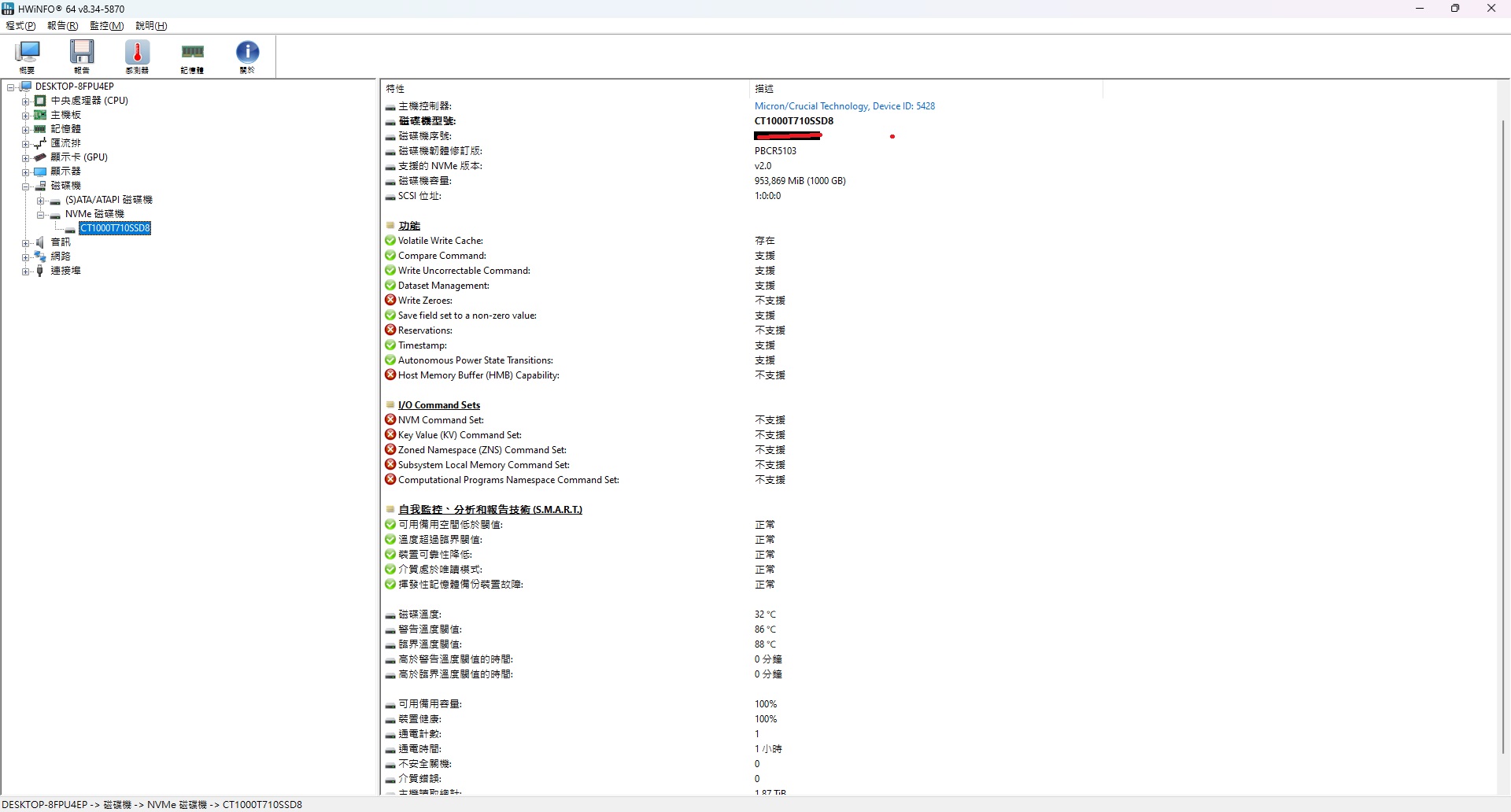Open the 程式(P) menu

(x=21, y=26)
